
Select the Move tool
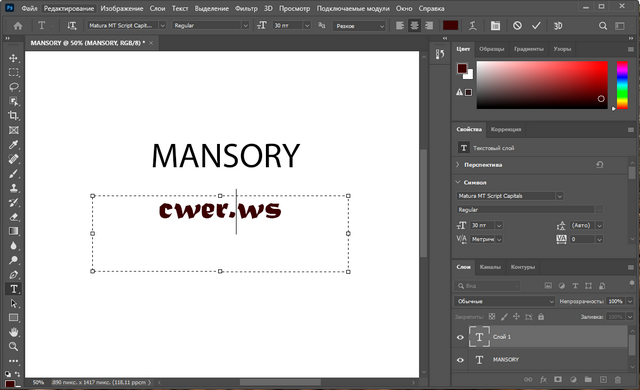tap(13, 58)
